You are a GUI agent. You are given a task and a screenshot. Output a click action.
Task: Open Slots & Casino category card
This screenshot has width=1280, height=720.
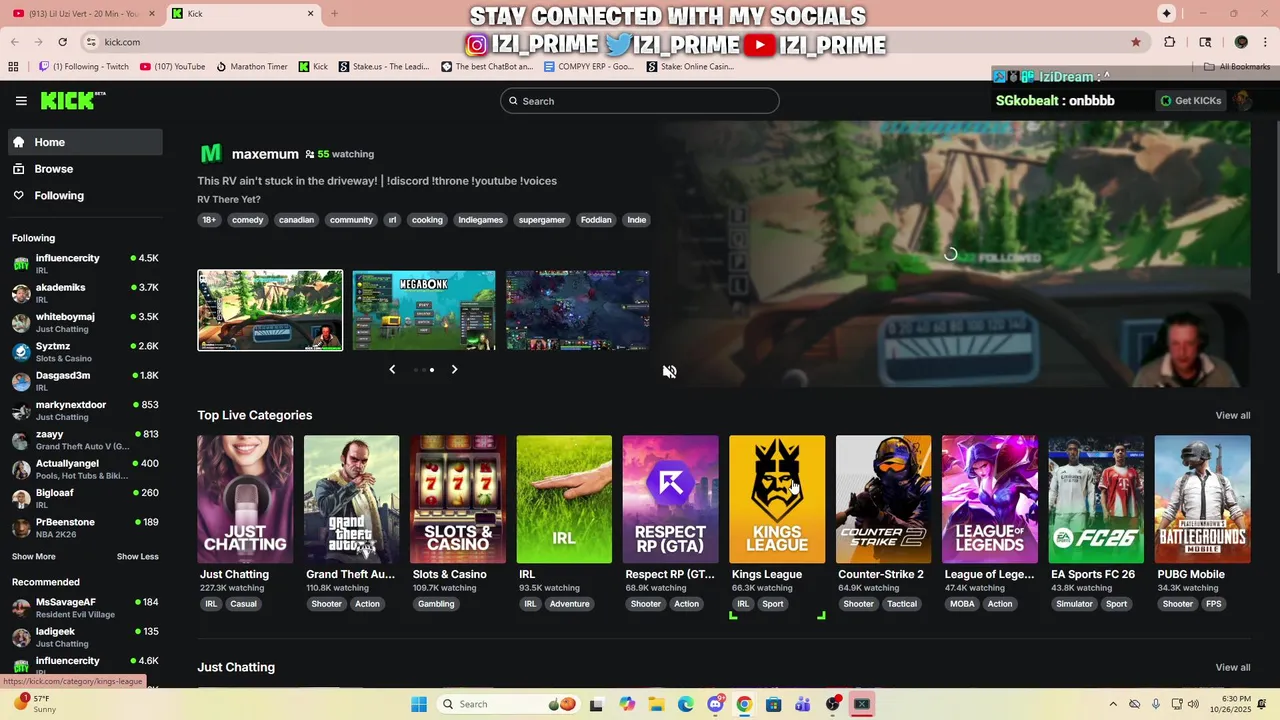(x=458, y=499)
